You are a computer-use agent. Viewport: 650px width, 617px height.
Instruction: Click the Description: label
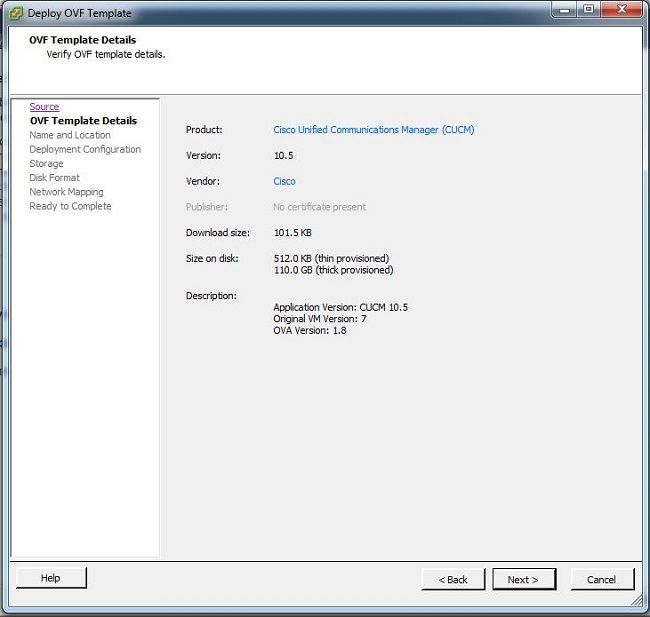tap(211, 296)
